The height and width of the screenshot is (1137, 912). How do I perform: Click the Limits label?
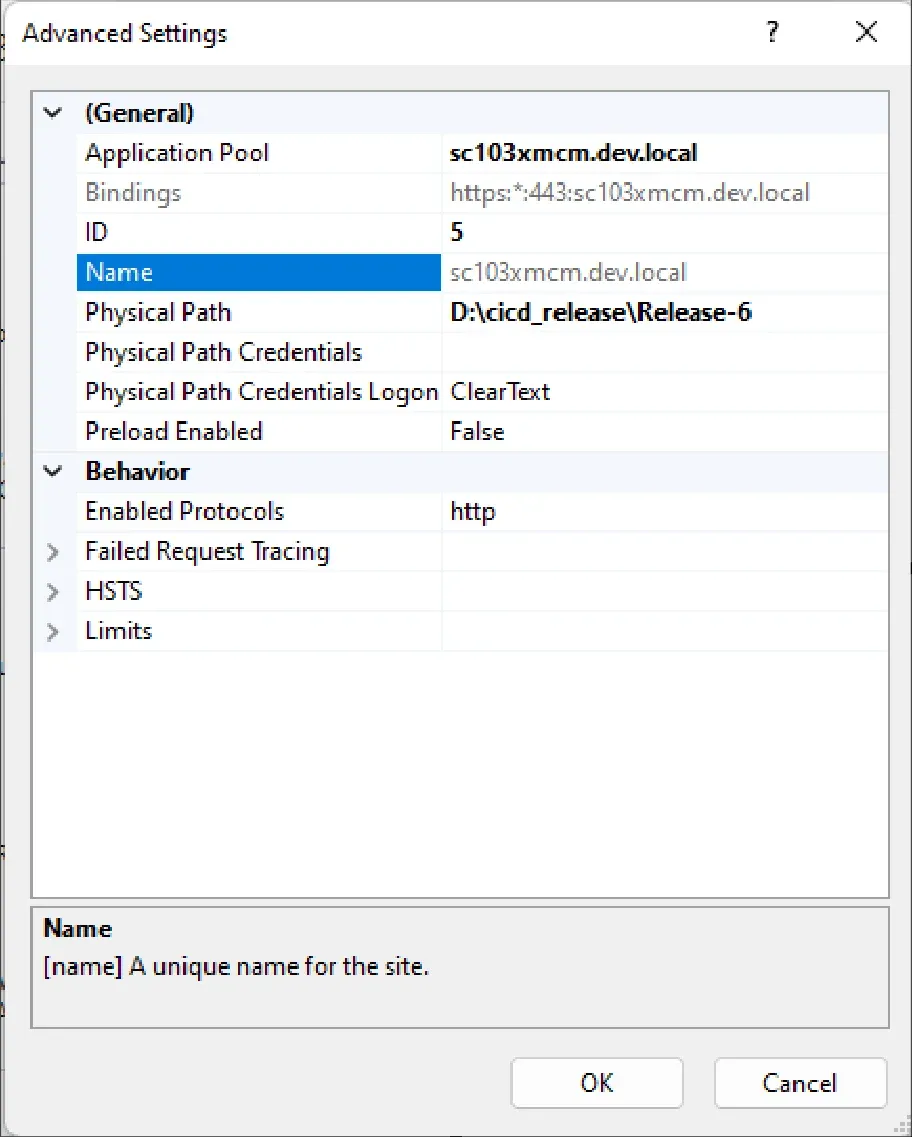119,632
